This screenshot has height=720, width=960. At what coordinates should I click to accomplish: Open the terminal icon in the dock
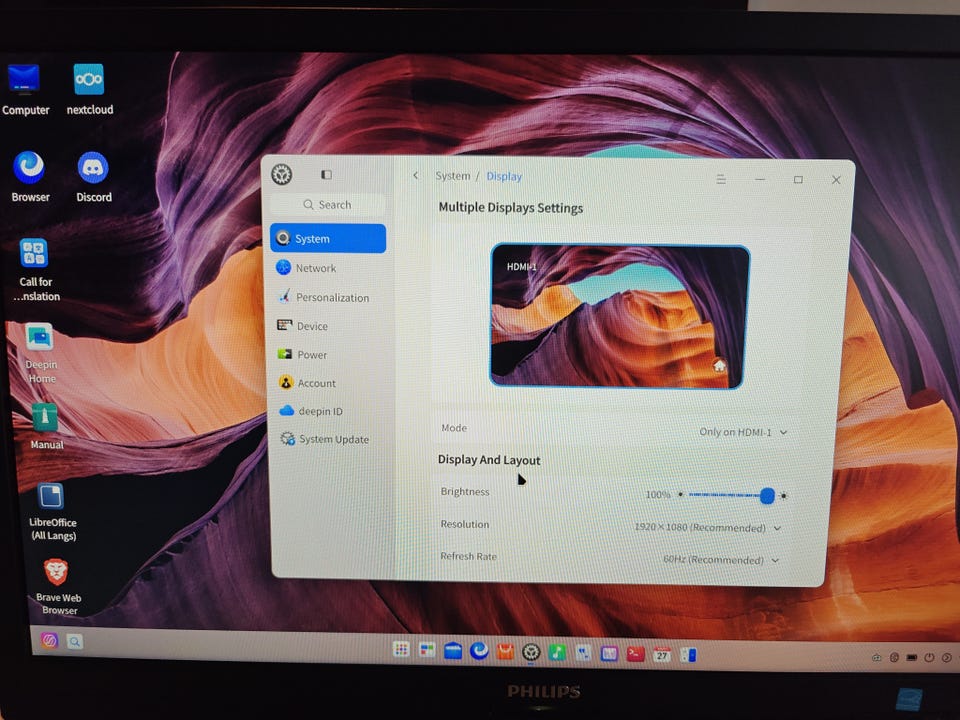pyautogui.click(x=636, y=654)
